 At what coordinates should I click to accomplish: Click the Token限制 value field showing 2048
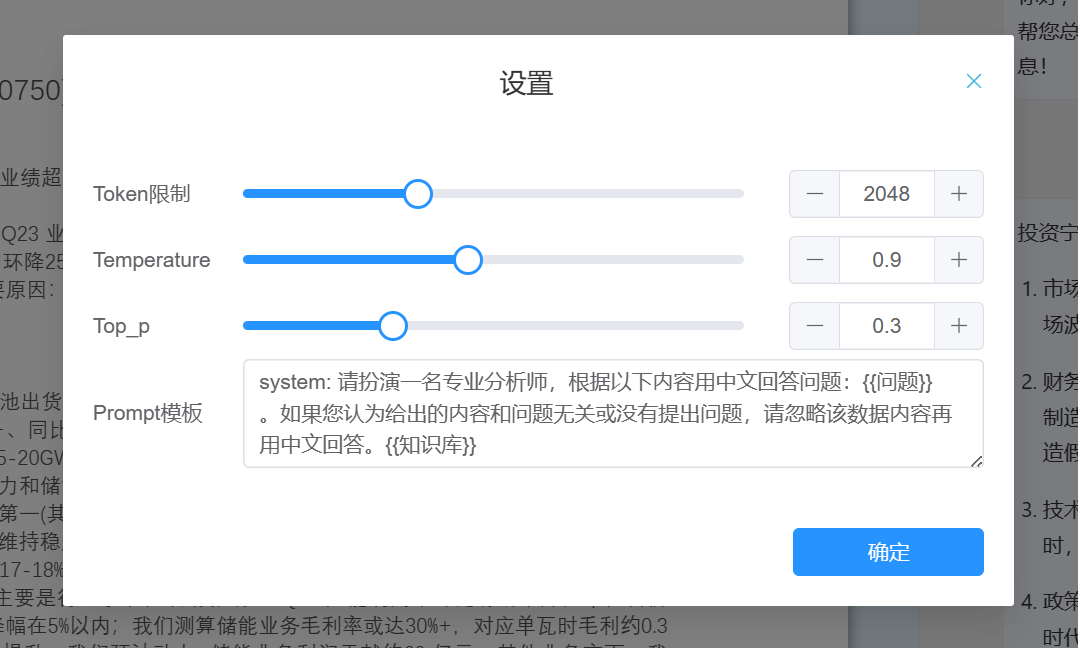pos(886,194)
